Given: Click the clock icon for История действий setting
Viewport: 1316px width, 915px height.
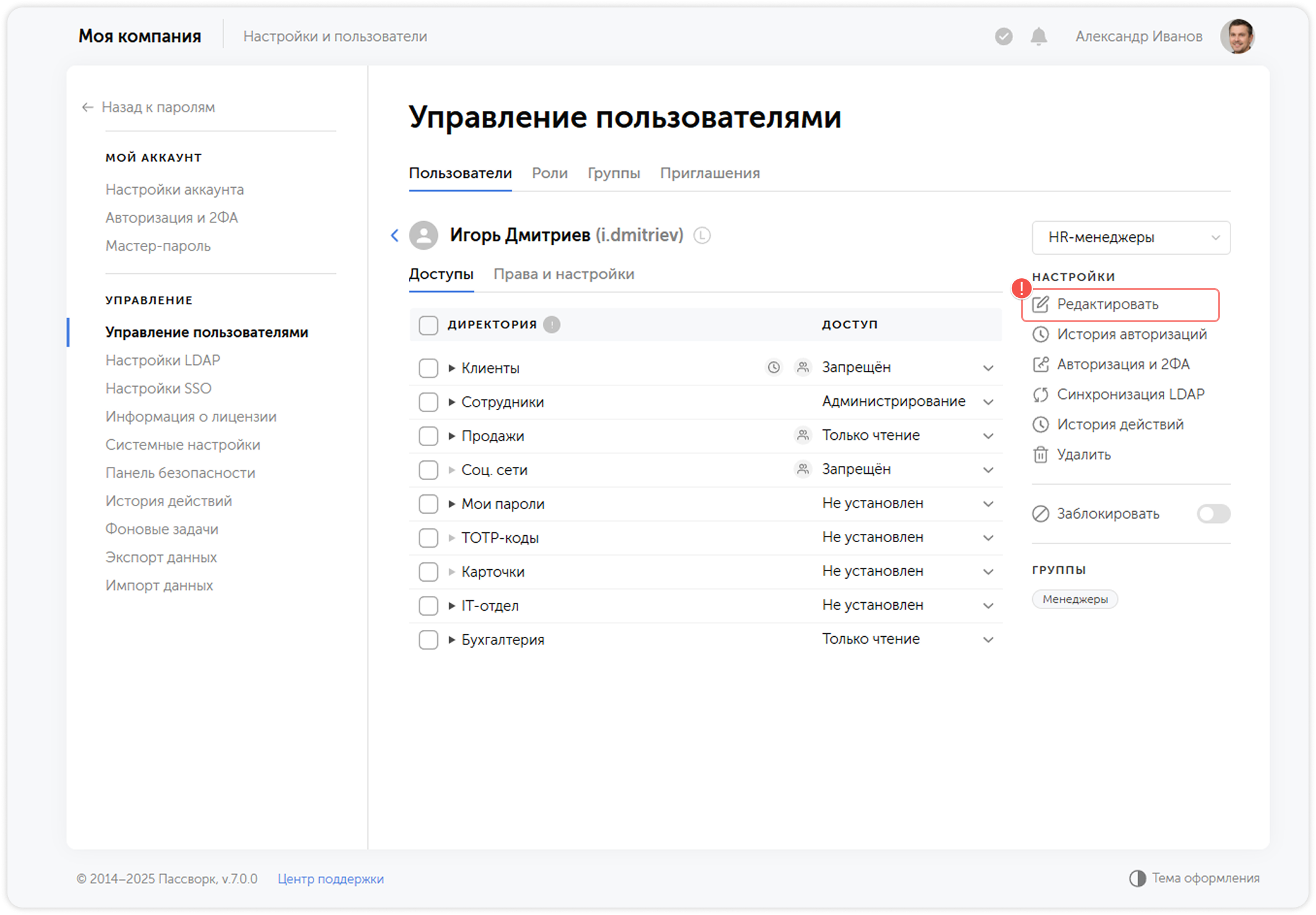Looking at the screenshot, I should pyautogui.click(x=1041, y=424).
